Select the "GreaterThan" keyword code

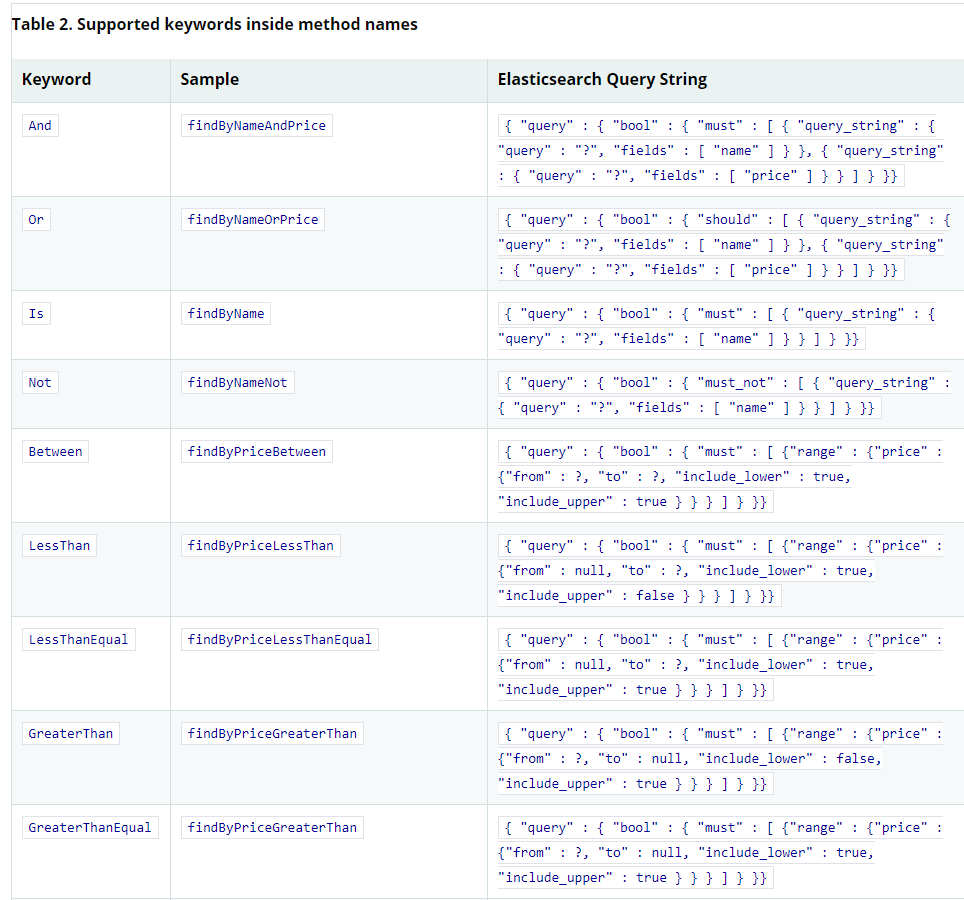coord(70,733)
